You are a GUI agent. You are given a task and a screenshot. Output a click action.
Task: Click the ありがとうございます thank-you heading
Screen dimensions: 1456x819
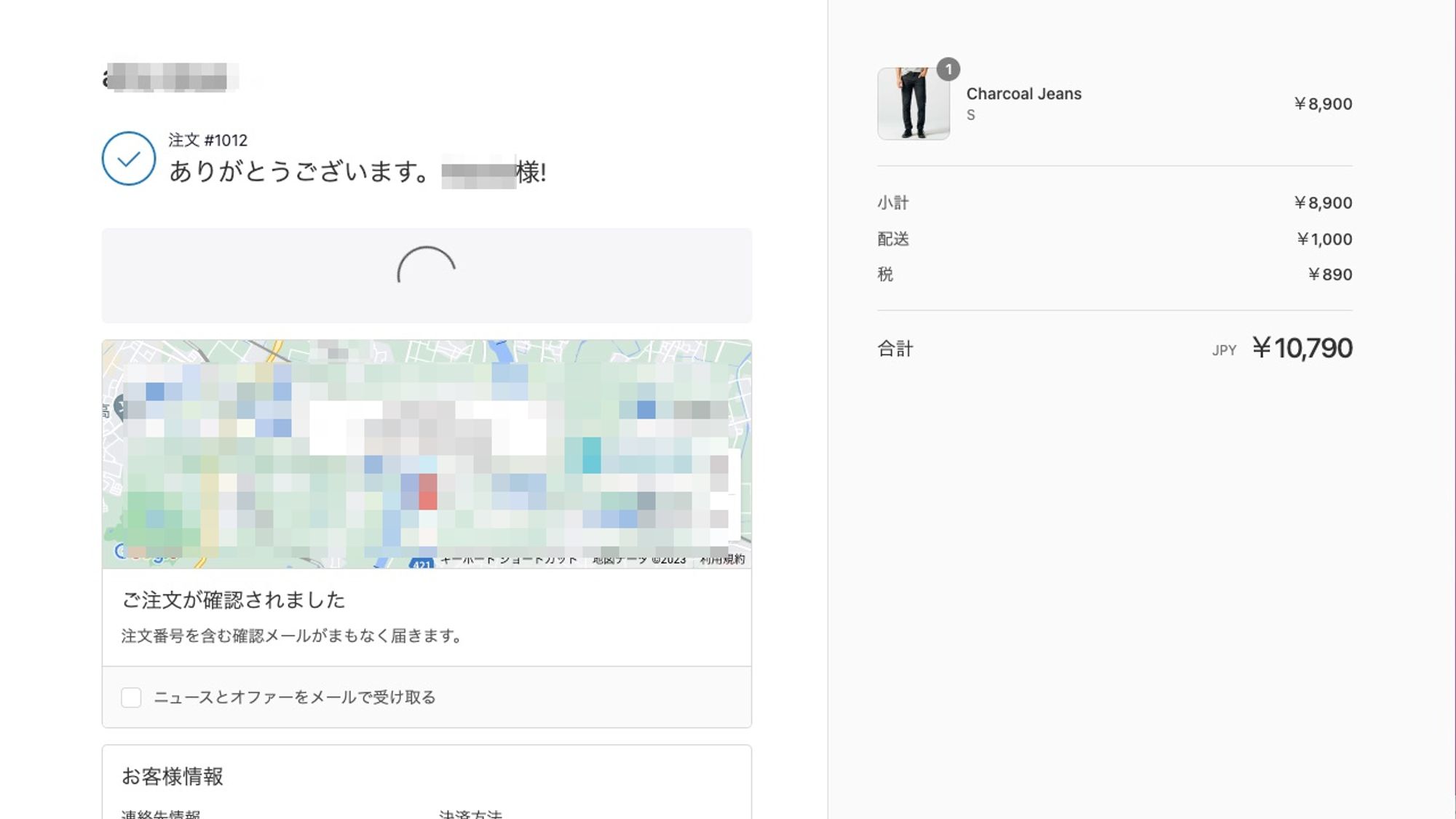click(357, 172)
